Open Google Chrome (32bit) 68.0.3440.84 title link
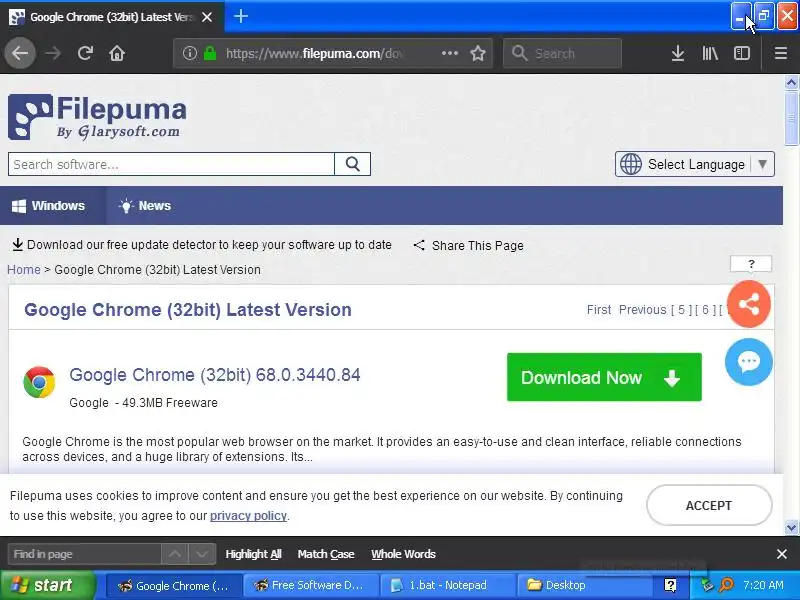 [215, 375]
